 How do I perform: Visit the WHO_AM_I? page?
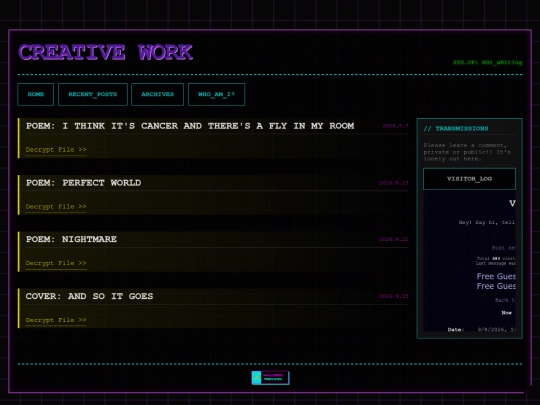(x=216, y=94)
